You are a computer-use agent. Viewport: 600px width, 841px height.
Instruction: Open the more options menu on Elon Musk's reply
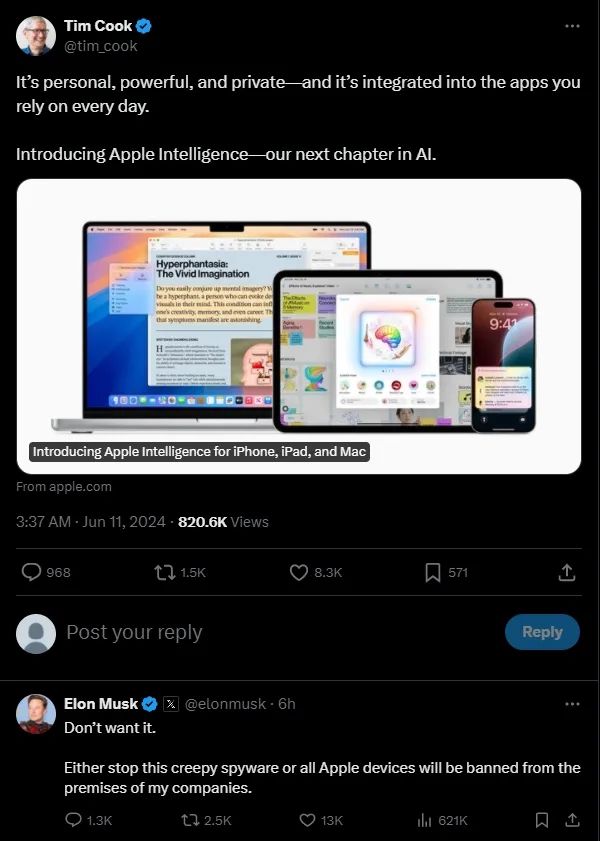click(x=572, y=704)
